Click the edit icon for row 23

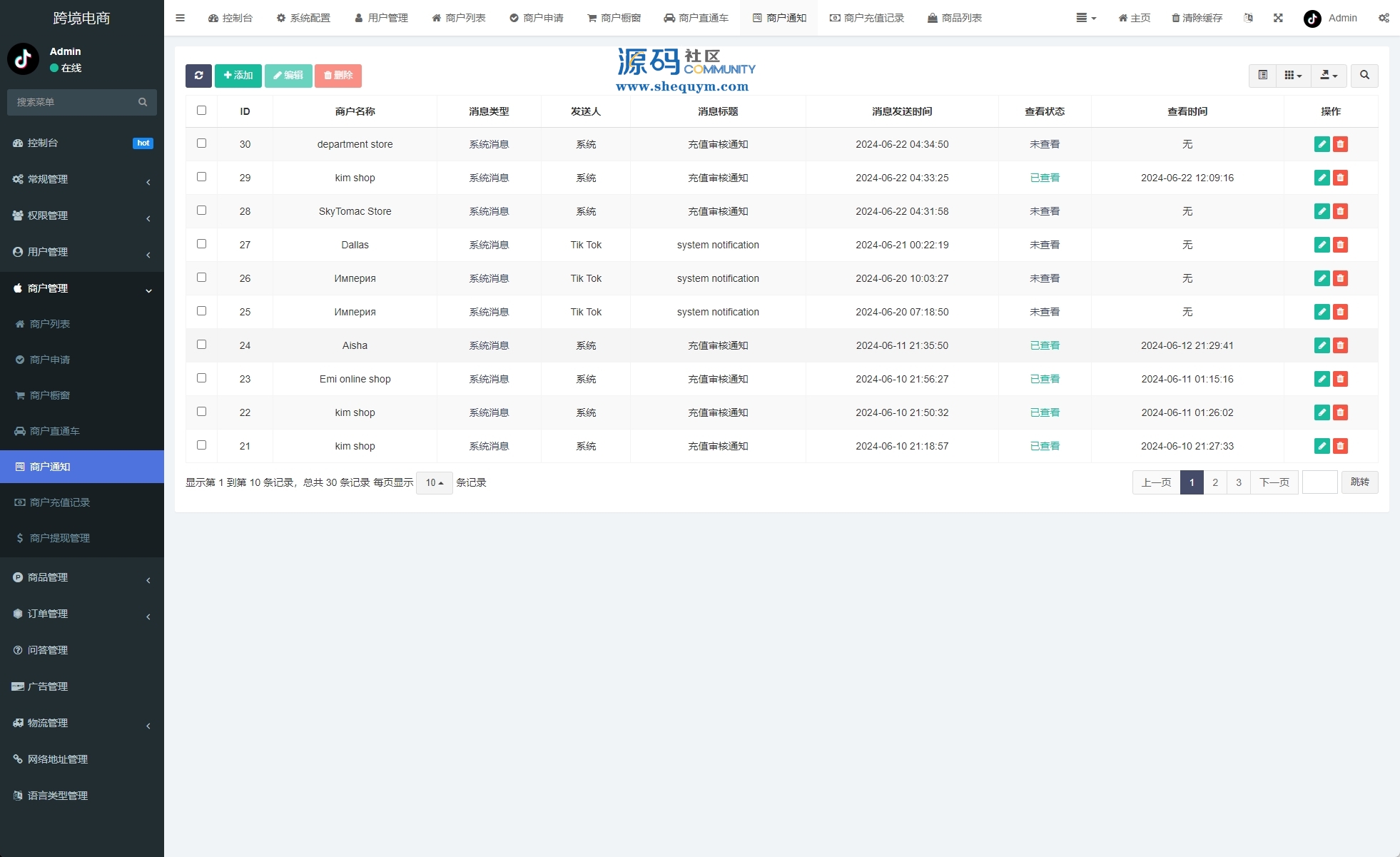[x=1322, y=379]
